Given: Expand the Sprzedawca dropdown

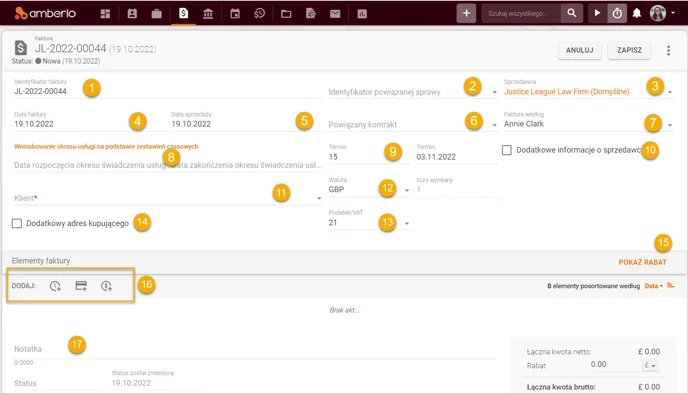Looking at the screenshot, I should pos(670,92).
